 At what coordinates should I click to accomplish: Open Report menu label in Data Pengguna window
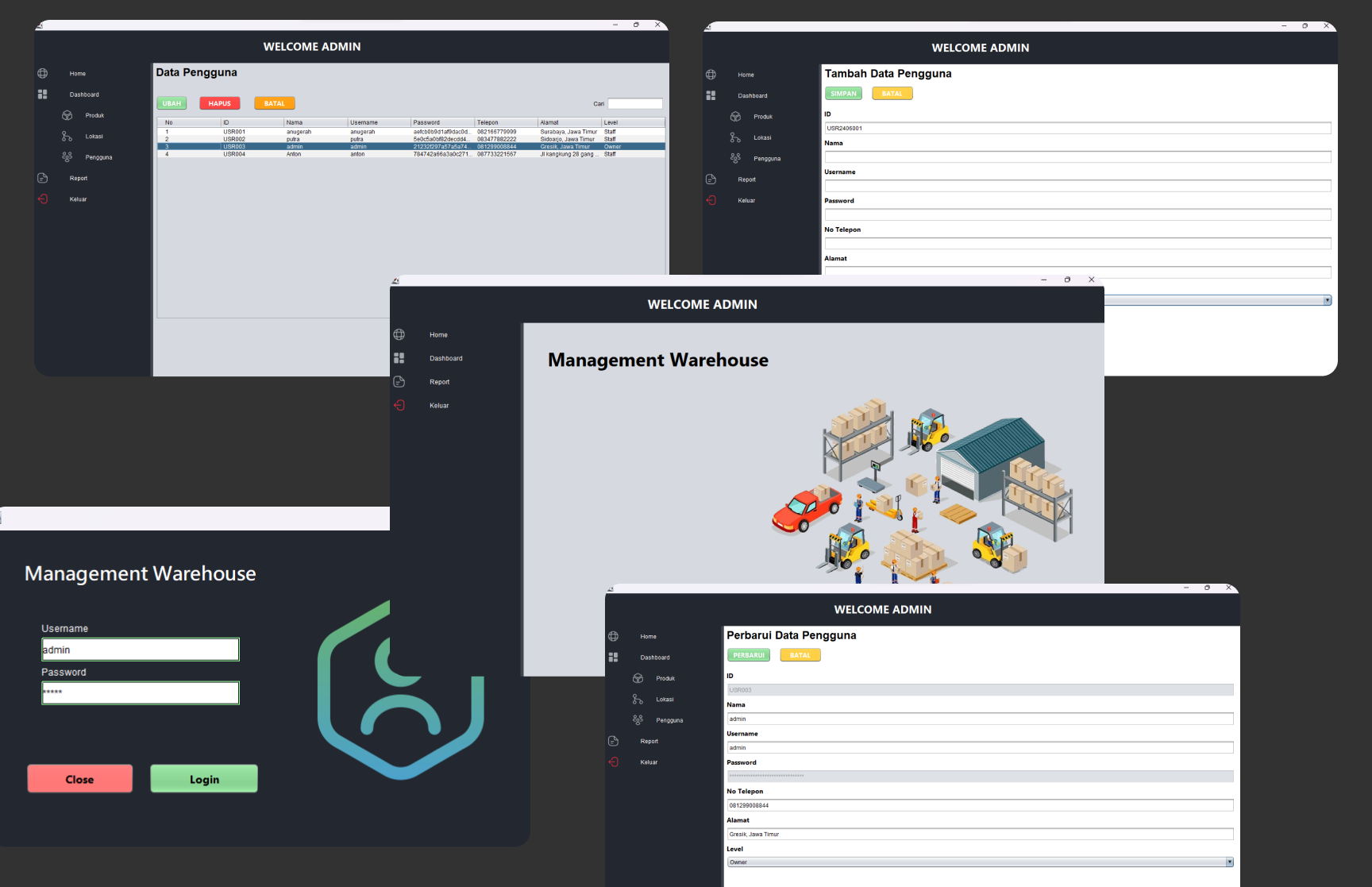pyautogui.click(x=79, y=179)
